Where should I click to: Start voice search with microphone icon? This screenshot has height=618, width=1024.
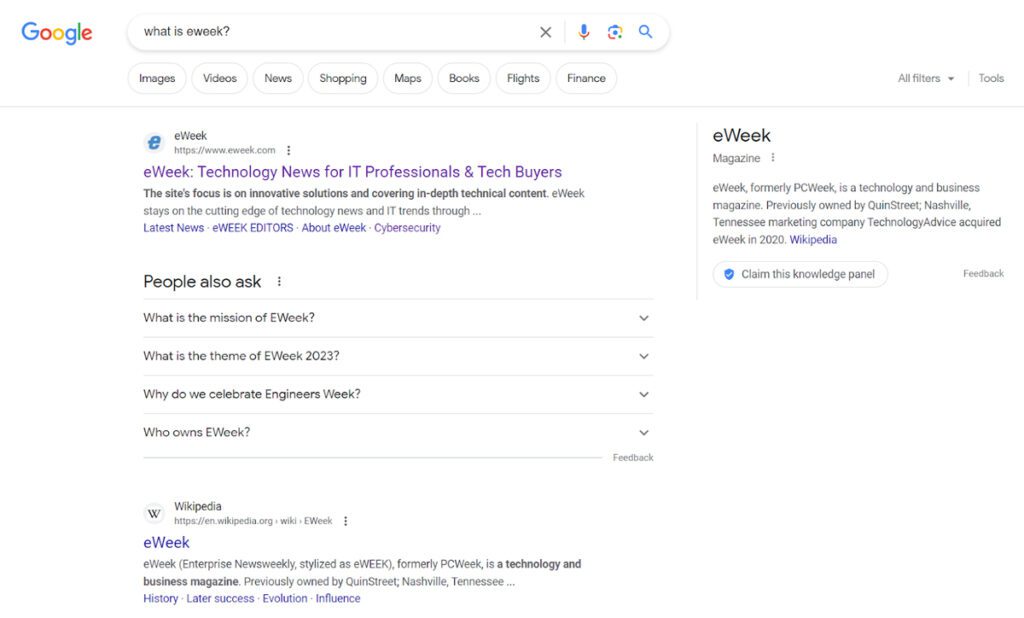(x=584, y=32)
